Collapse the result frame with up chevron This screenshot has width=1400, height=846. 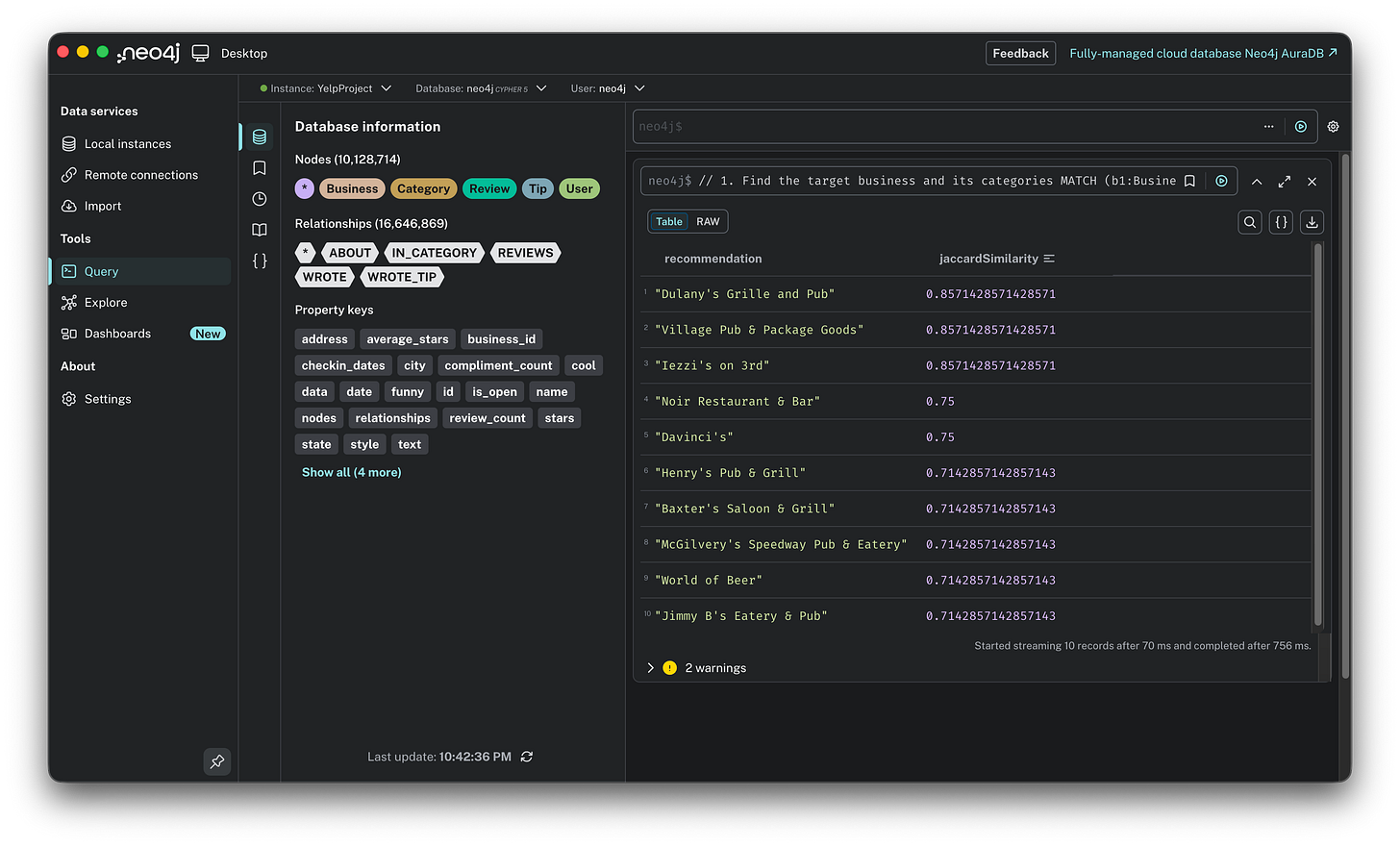pos(1257,181)
